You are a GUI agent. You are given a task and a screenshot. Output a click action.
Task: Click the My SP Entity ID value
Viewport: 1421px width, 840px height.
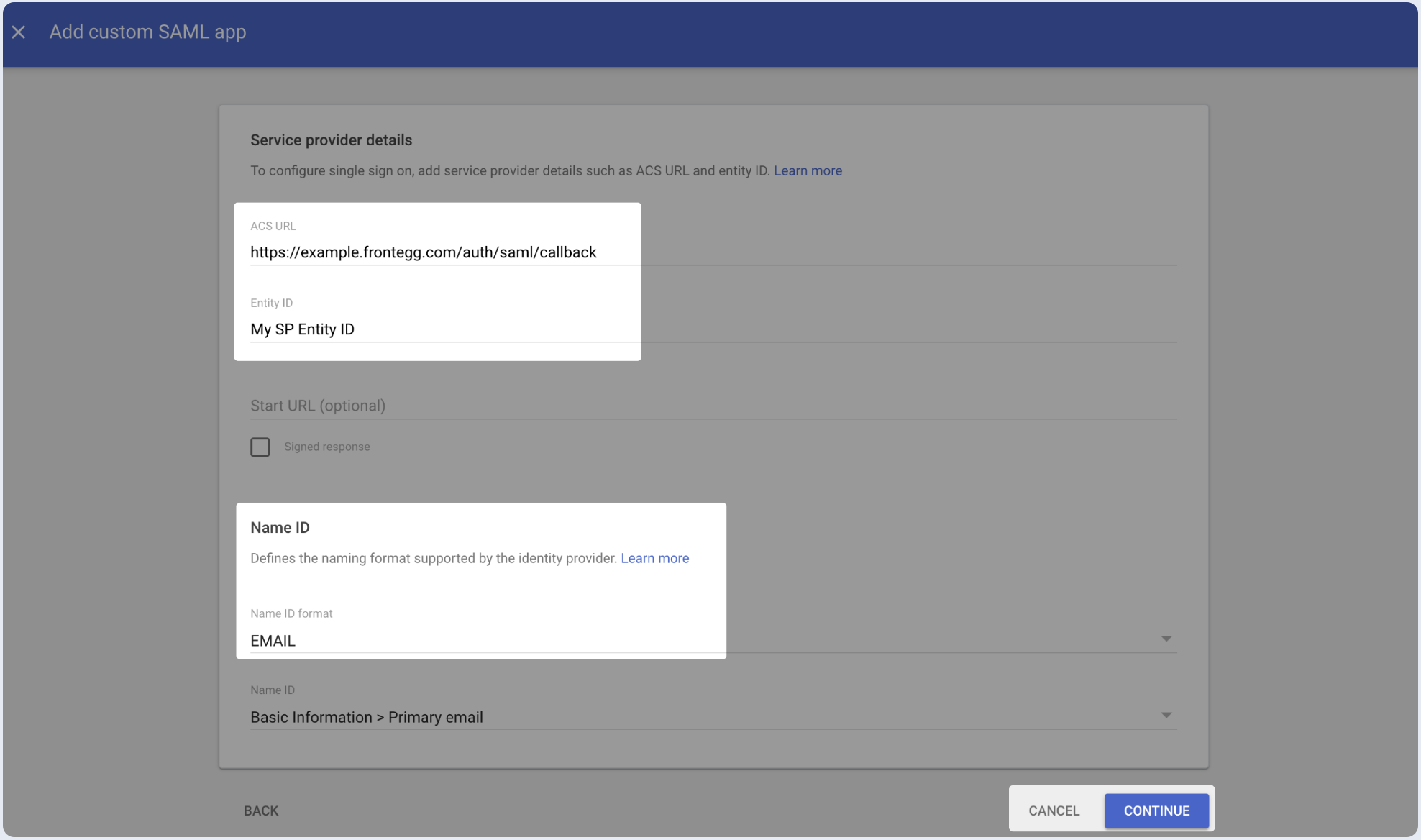point(302,329)
